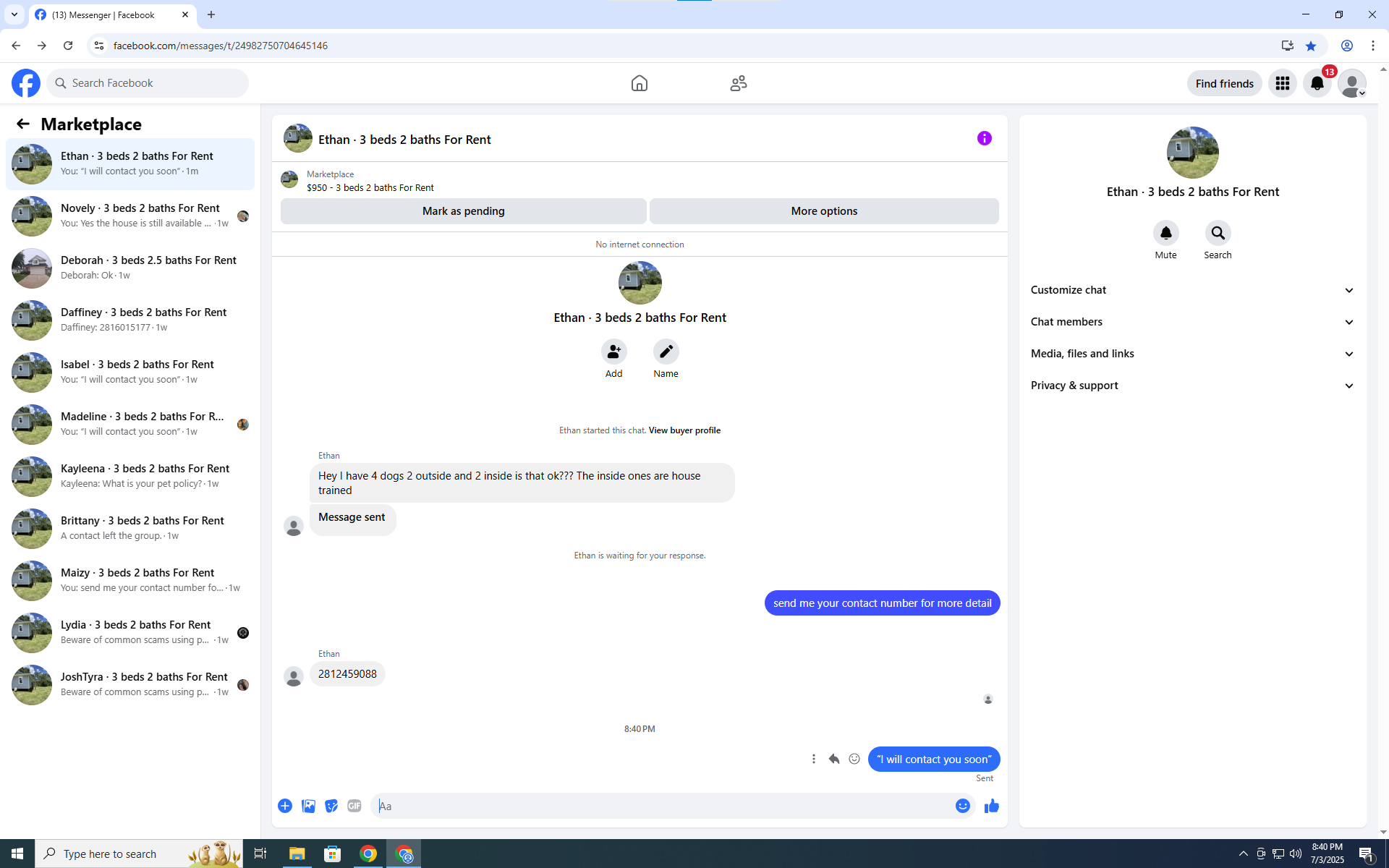Click the attach photo icon

click(x=308, y=806)
